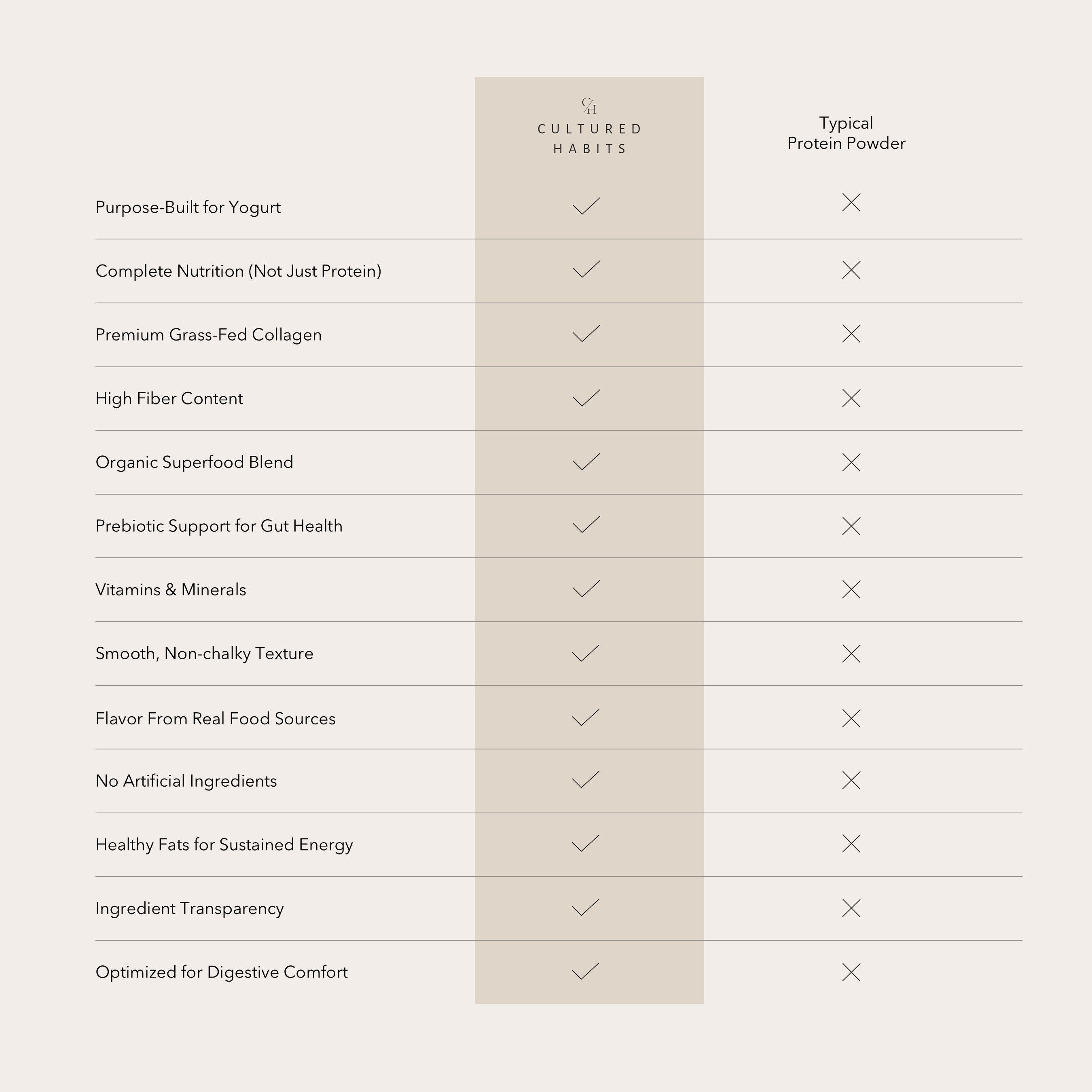Click the Cultured Habits column heading text
1092x1092 pixels.
coord(589,138)
